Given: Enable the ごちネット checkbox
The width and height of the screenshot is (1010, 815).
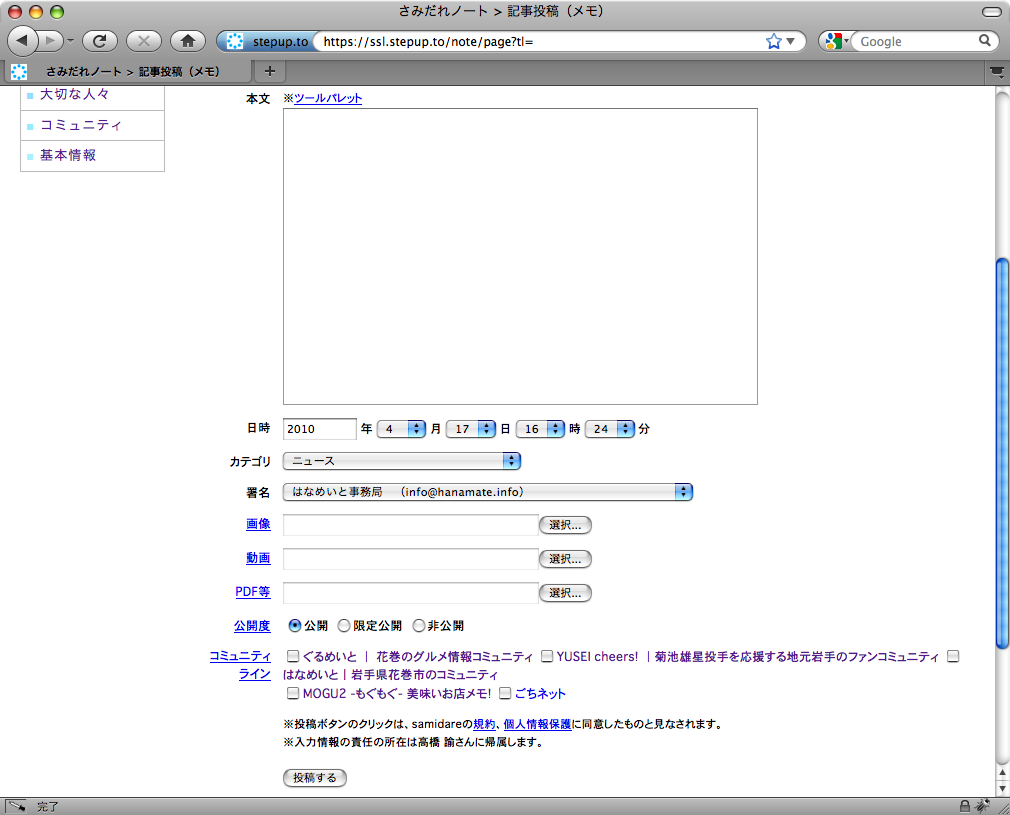Looking at the screenshot, I should pos(505,693).
